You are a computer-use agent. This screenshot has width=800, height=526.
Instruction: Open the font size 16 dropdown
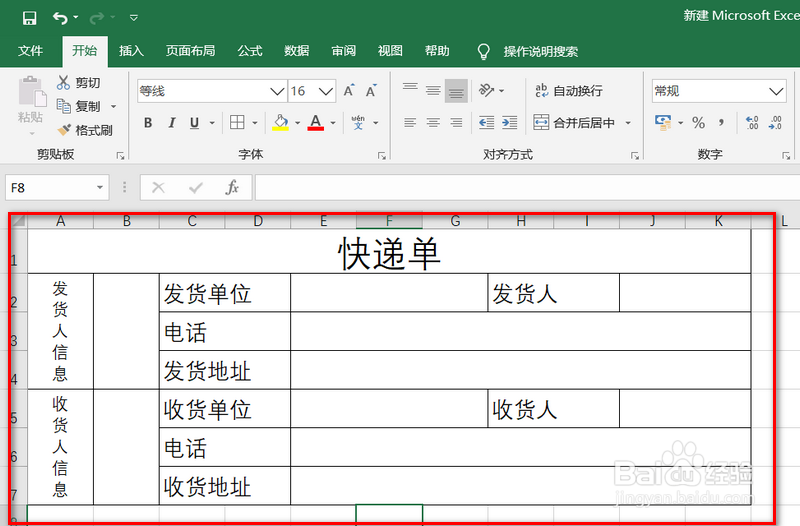[x=326, y=91]
